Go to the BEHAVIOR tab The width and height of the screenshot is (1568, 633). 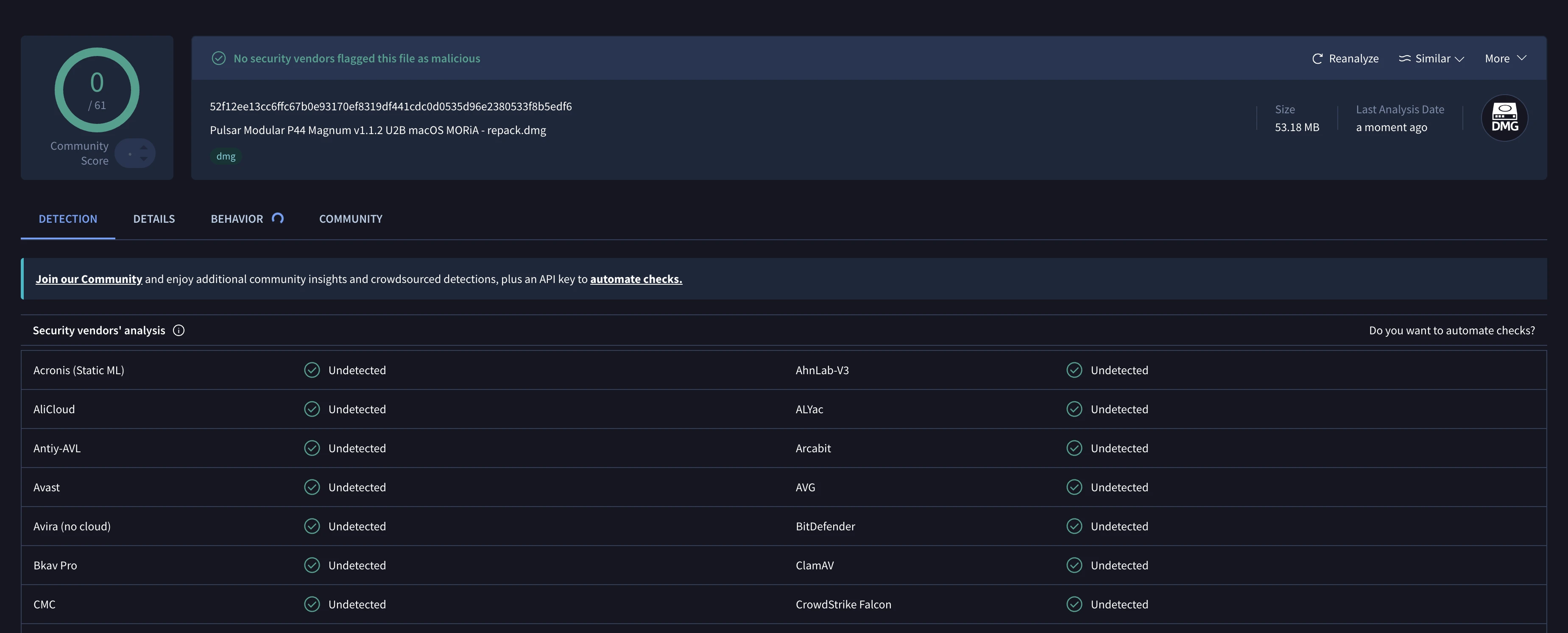pos(237,219)
